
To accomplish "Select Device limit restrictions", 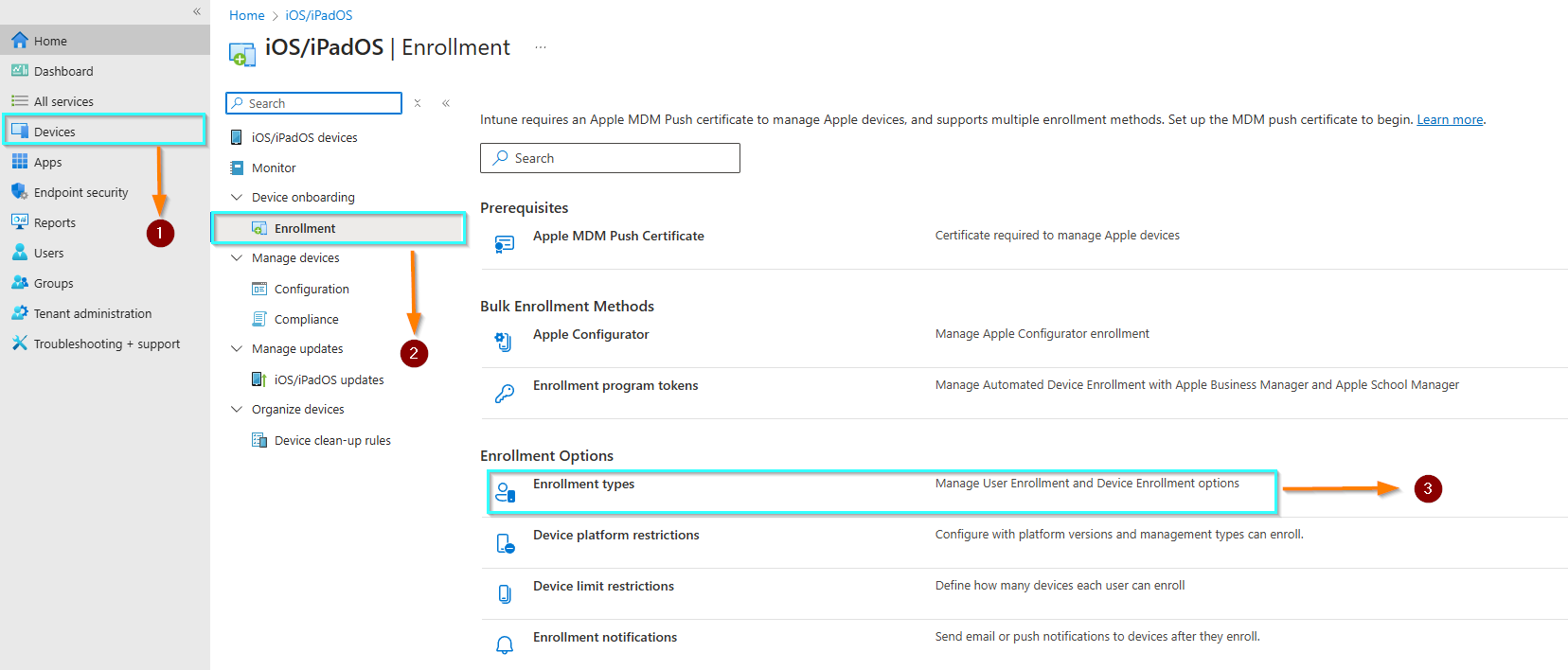I will (603, 586).
